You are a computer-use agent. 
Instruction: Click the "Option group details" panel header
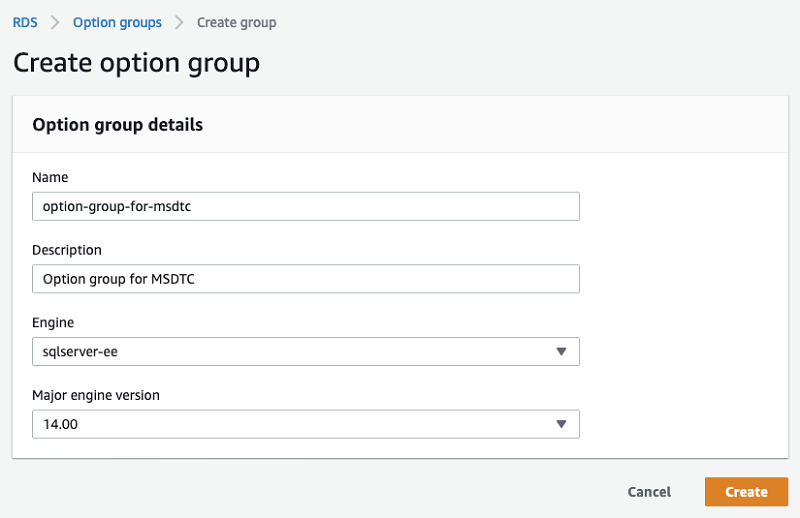tap(118, 125)
